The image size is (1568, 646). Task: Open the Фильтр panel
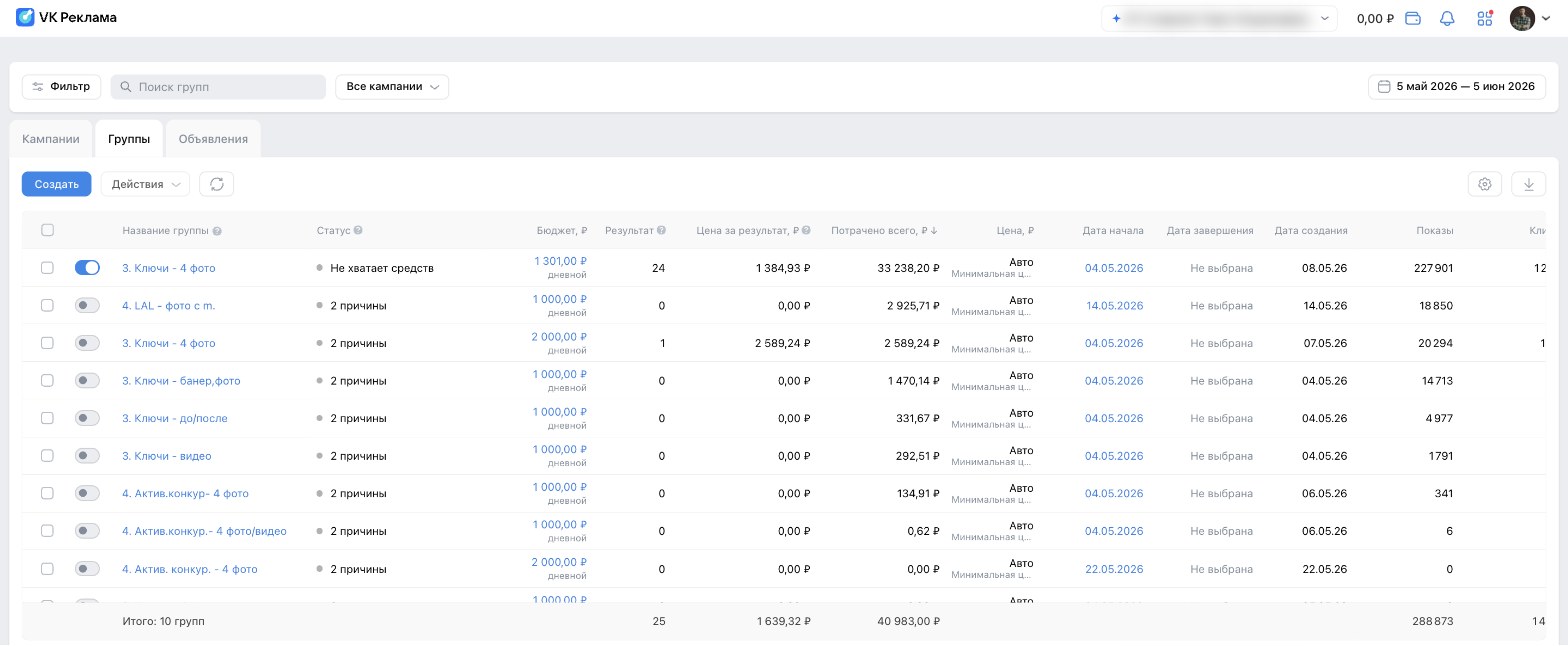[x=62, y=87]
